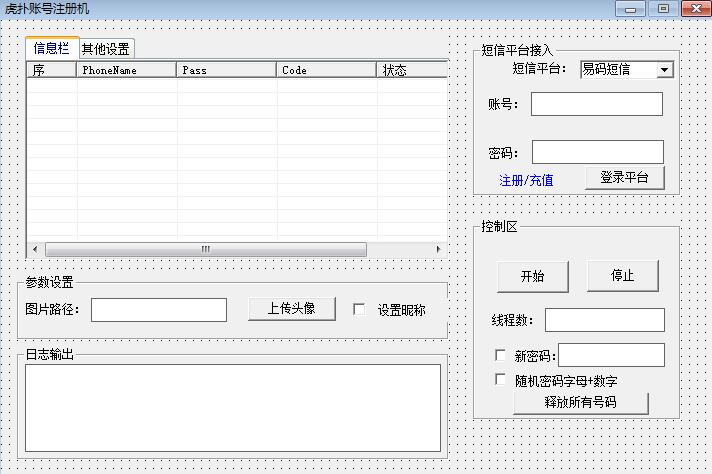
Task: Click the table scrollbar right arrow
Action: (438, 249)
